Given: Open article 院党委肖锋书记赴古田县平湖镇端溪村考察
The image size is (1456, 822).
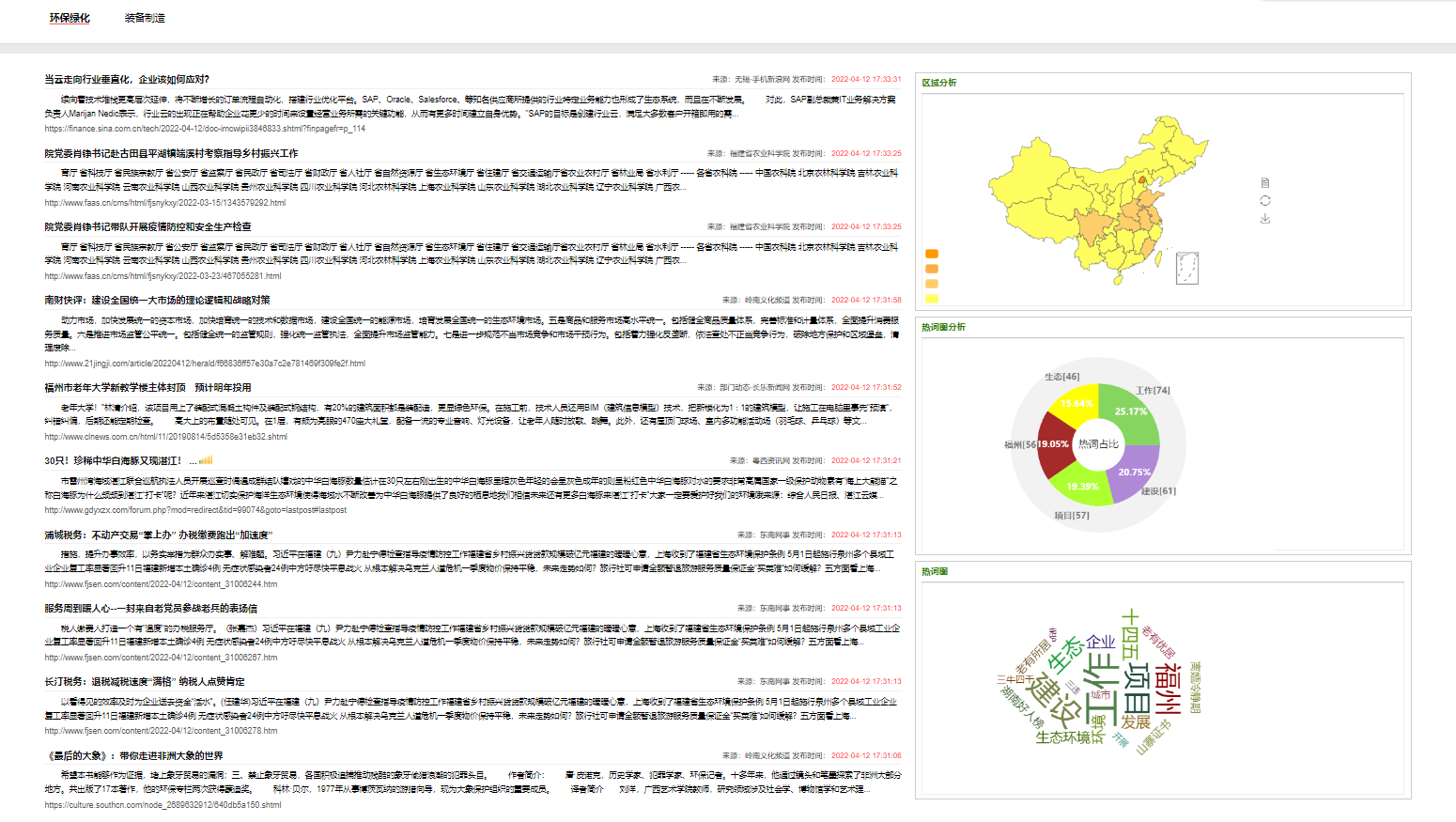Looking at the screenshot, I should click(x=171, y=153).
